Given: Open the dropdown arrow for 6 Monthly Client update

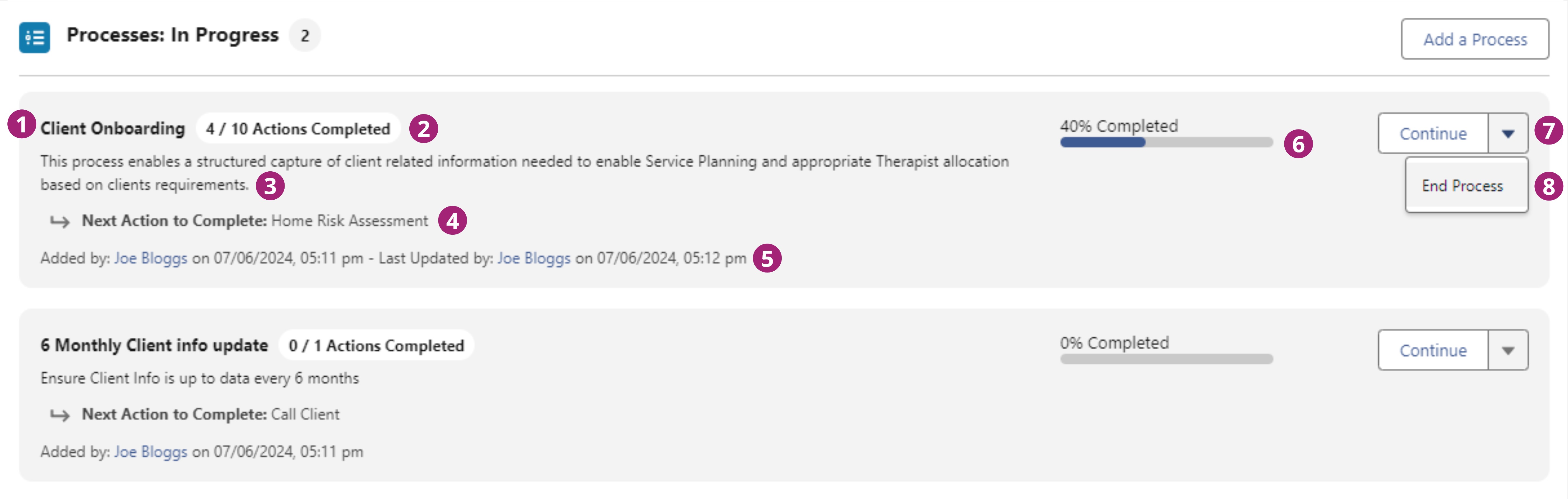Looking at the screenshot, I should [1508, 351].
